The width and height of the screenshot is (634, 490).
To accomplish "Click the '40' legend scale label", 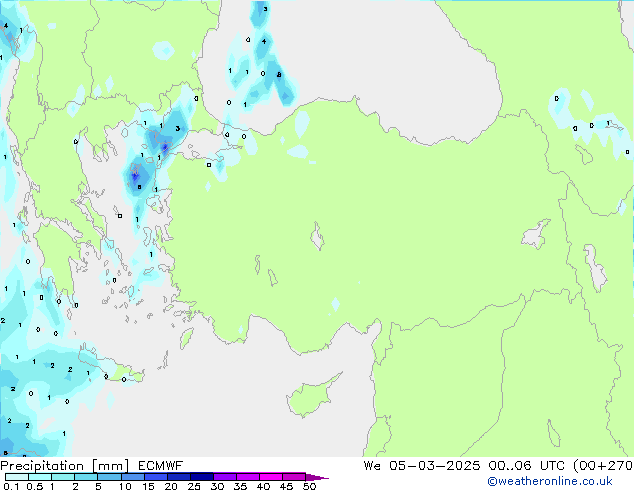I will click(x=263, y=486).
